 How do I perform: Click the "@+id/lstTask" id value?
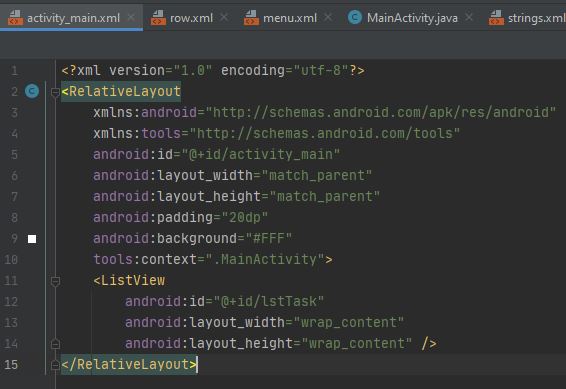click(269, 301)
